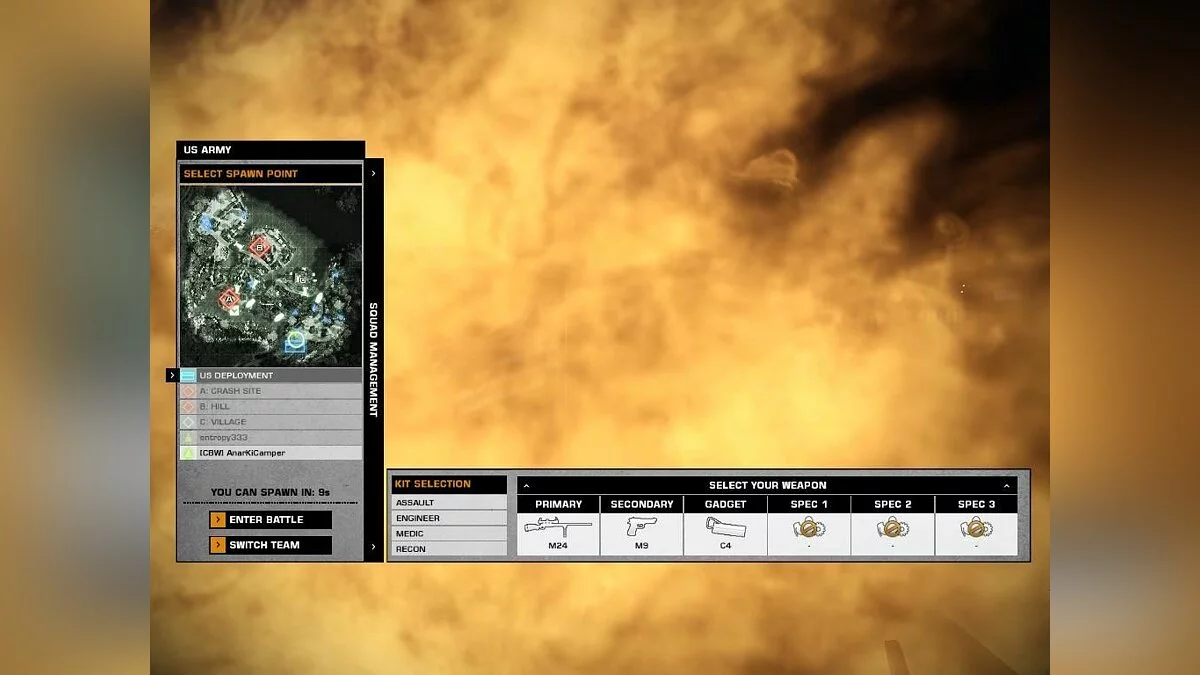Screen dimensions: 1200x675
Task: Open the Spec 1 specialization slot icon
Action: 809,528
